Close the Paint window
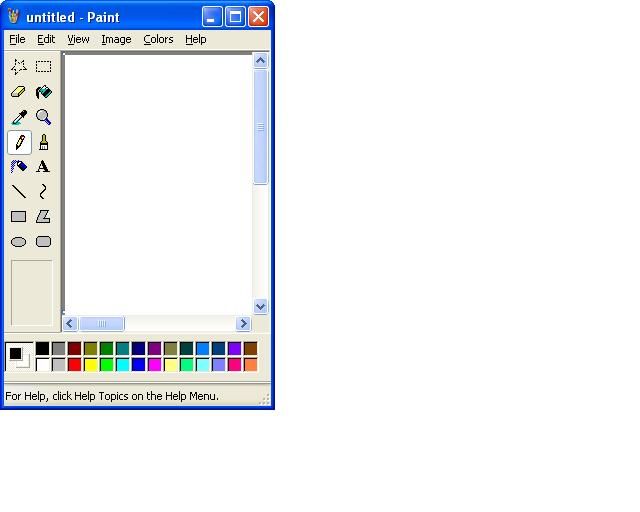 (x=258, y=17)
